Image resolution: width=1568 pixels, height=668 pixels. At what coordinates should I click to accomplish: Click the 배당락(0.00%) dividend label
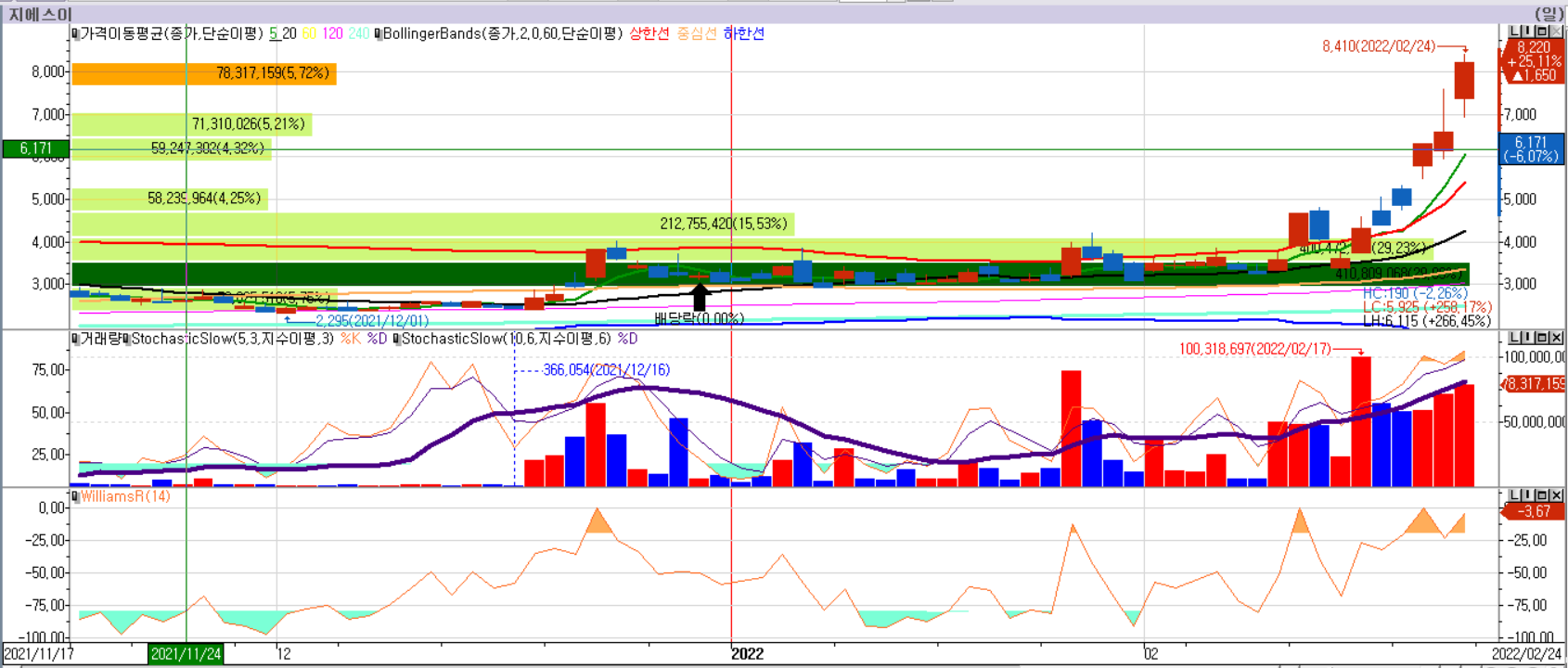[699, 319]
